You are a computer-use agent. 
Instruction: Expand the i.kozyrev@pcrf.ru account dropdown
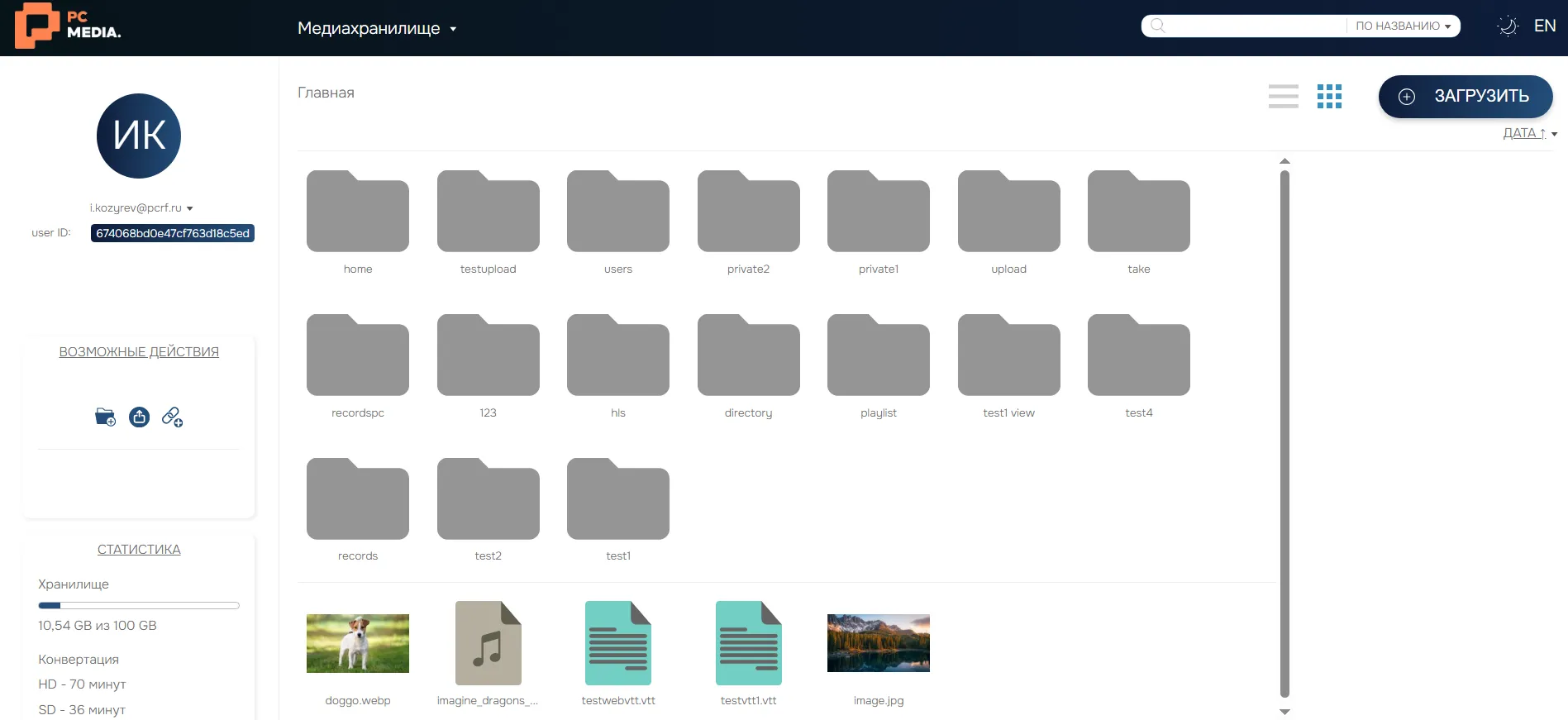pos(141,207)
